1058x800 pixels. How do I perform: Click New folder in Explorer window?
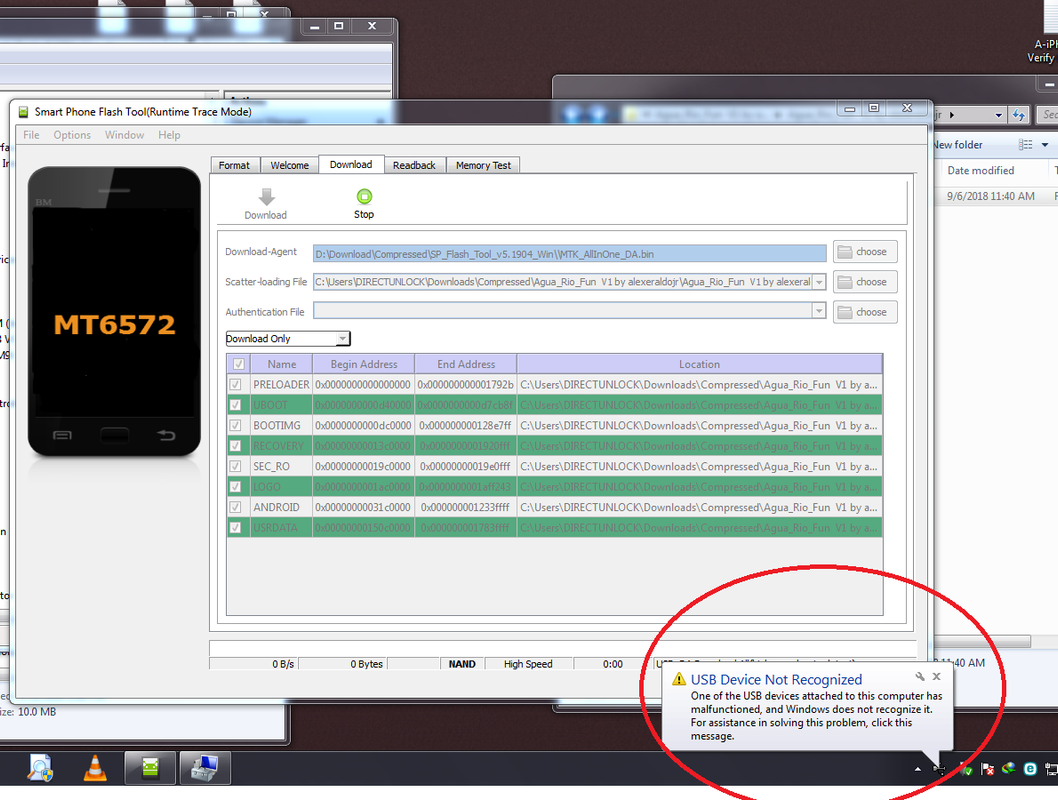tap(957, 144)
